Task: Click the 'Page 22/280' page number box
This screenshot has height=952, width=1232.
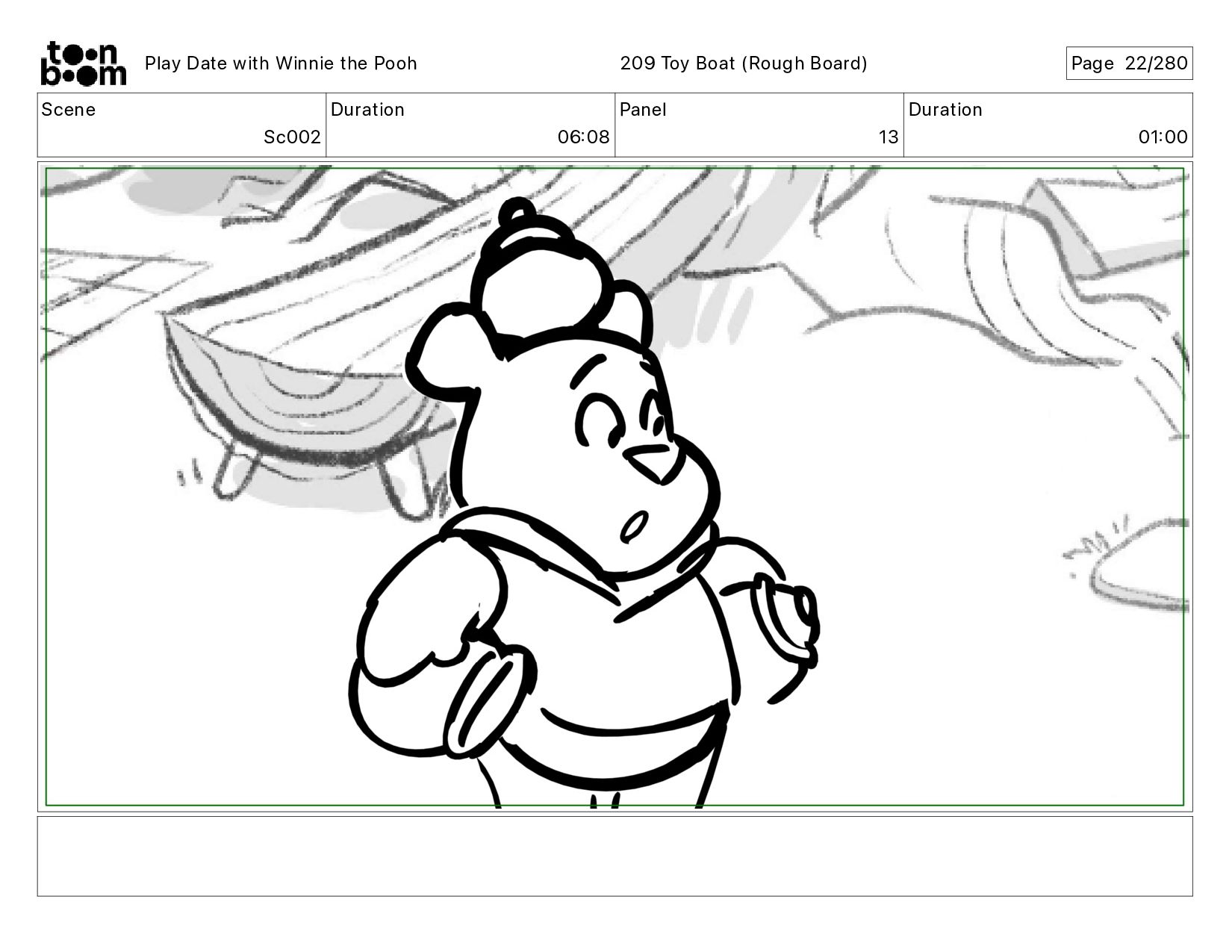Action: 1129,63
